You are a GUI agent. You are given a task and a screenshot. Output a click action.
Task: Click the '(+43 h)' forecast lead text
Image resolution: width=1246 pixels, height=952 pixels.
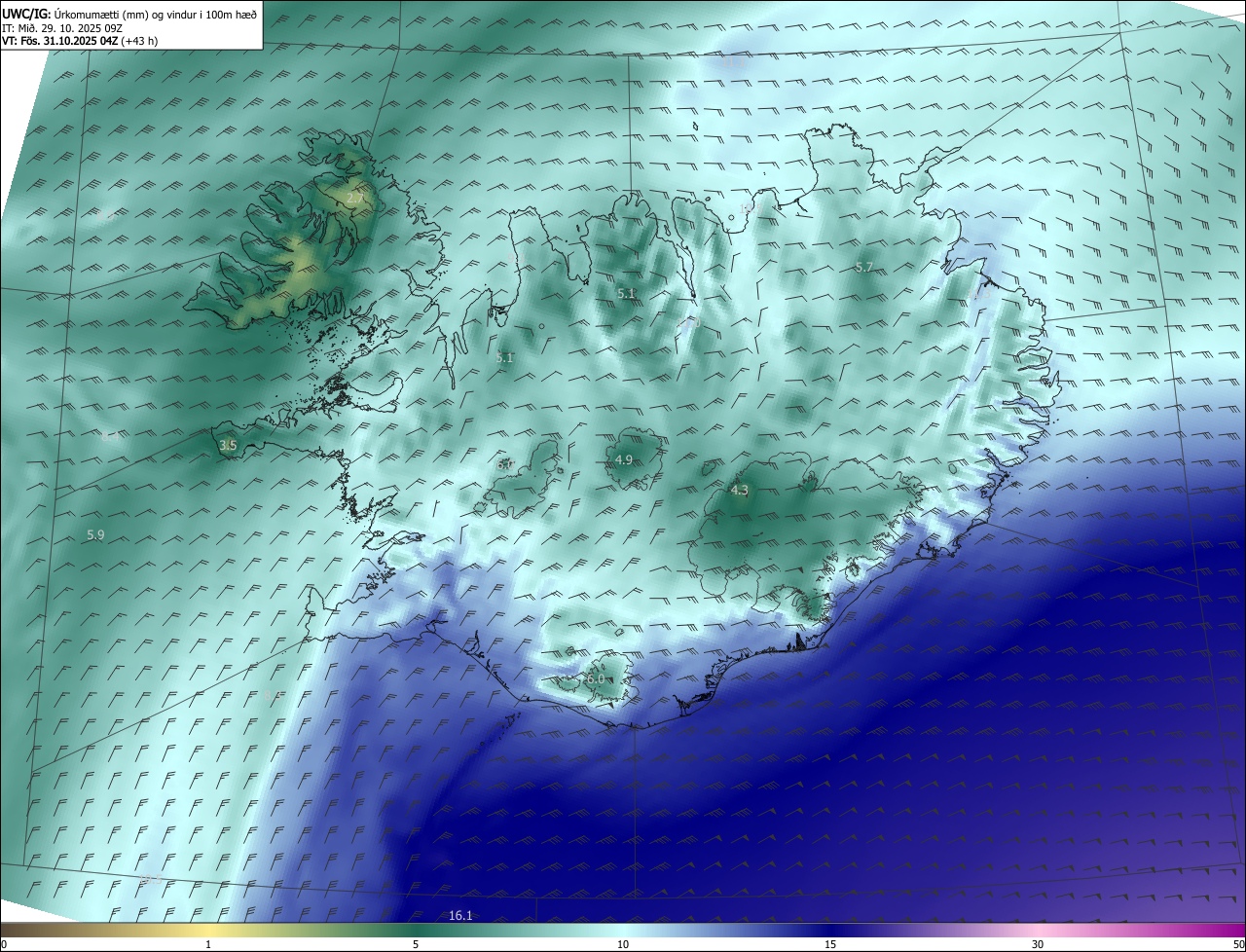point(140,41)
